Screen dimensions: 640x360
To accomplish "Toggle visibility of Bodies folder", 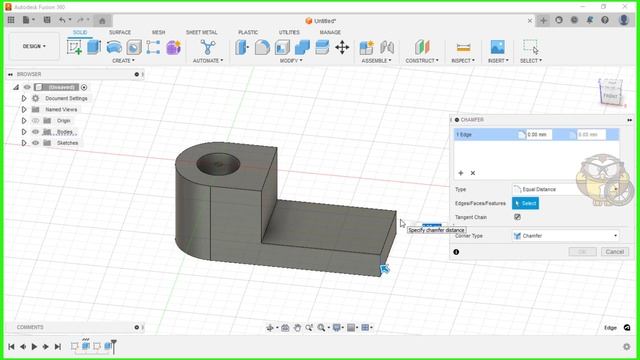I will (x=36, y=132).
